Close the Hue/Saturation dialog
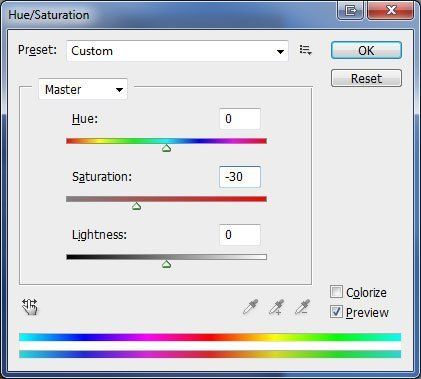Viewport: 421px width, 379px height. point(391,10)
